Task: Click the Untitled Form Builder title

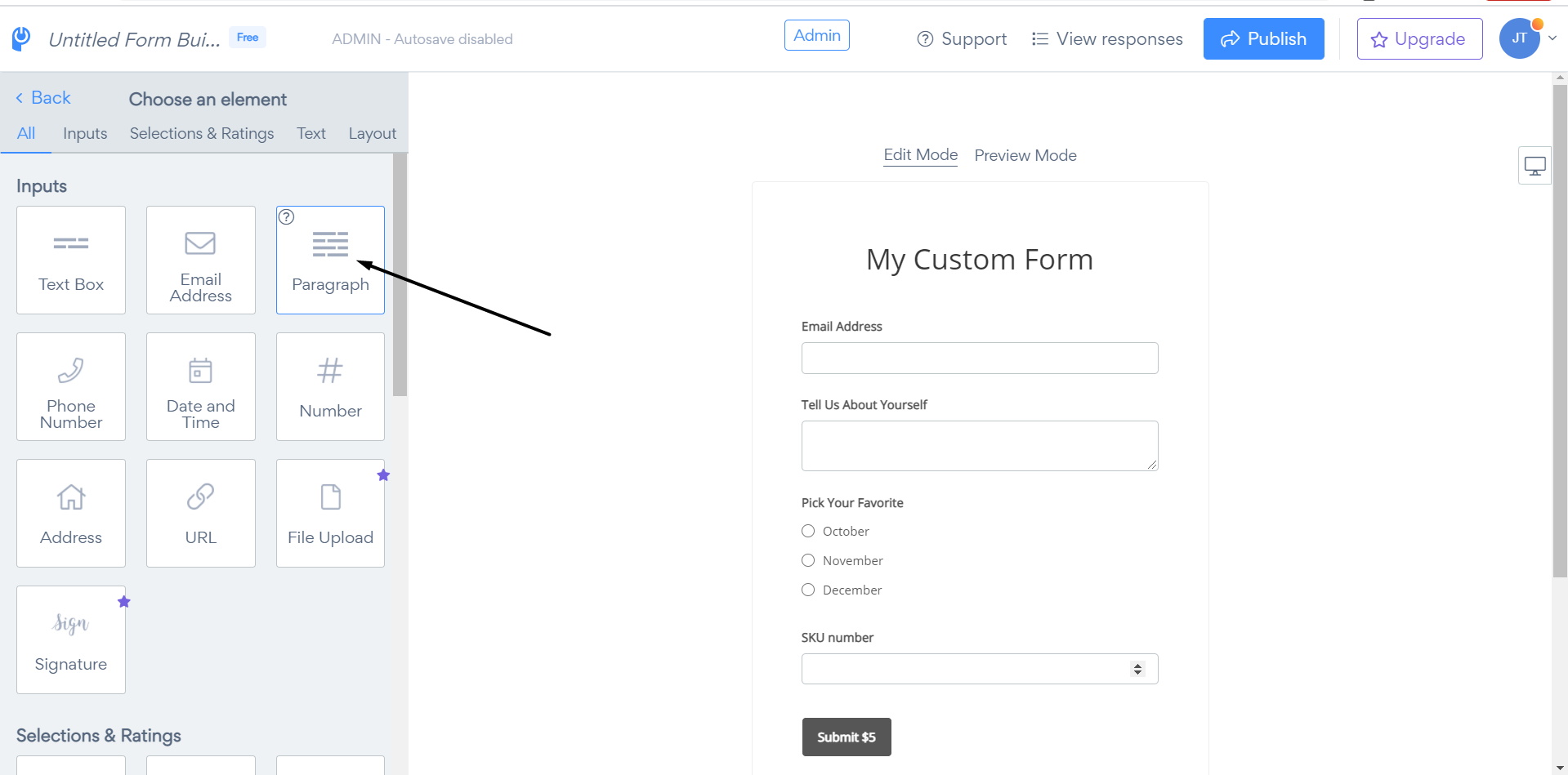Action: tap(135, 39)
